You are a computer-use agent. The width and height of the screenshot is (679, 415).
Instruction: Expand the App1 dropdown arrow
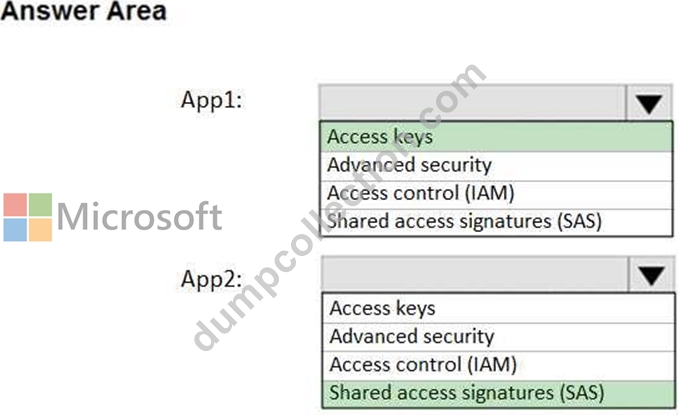point(649,103)
